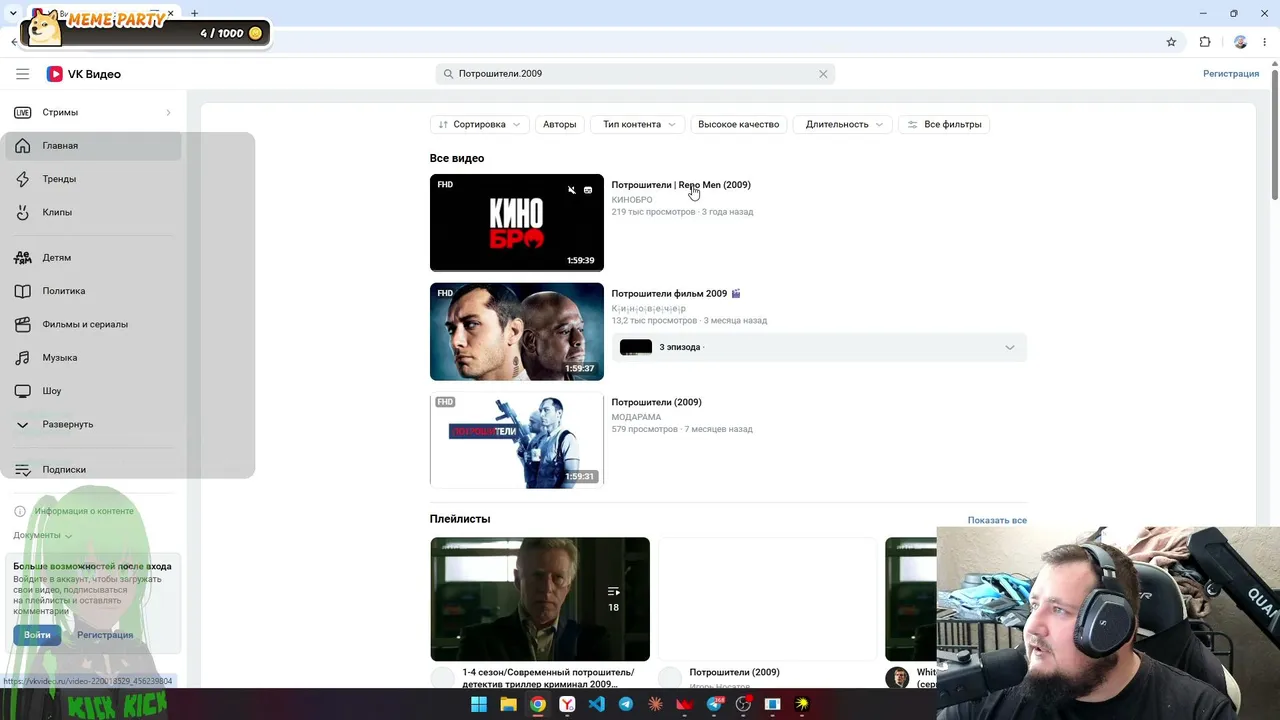1280x720 pixels.
Task: Open the Chrome profile avatar
Action: [1240, 42]
